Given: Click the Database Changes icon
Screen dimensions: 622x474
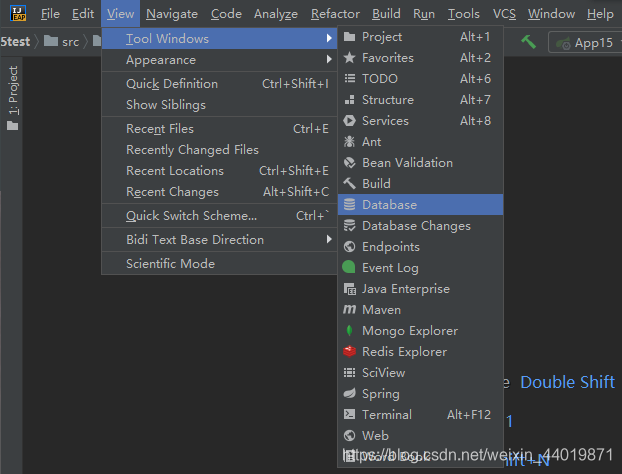Looking at the screenshot, I should point(349,226).
